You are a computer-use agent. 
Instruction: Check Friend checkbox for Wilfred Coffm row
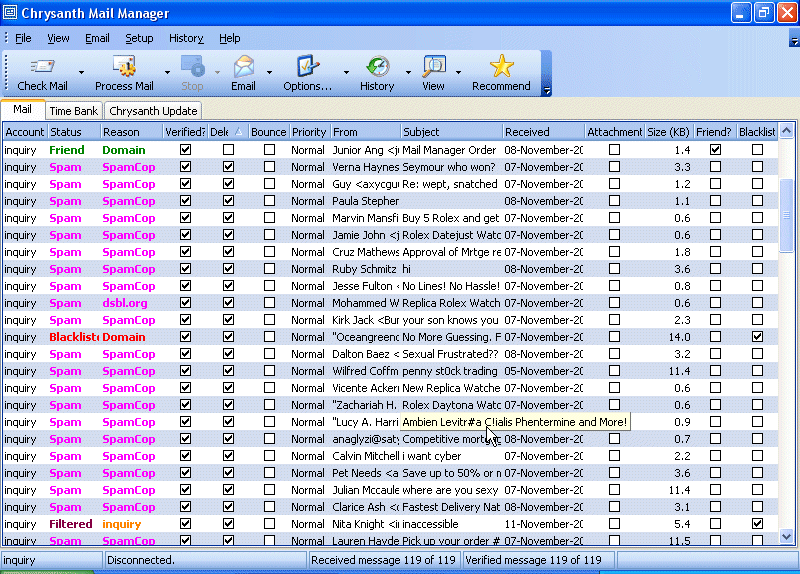click(715, 371)
